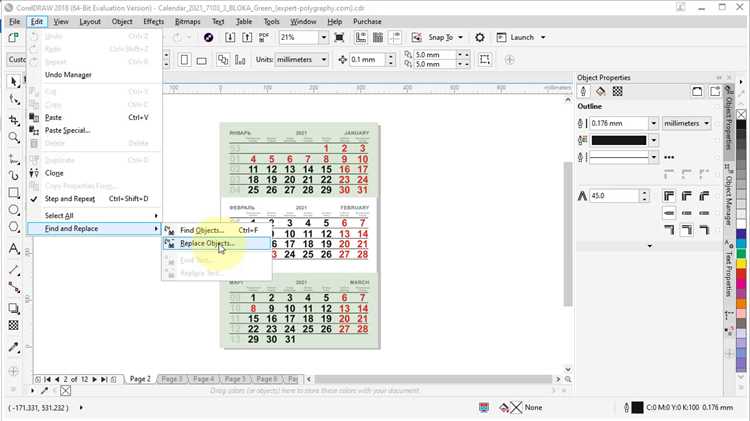The image size is (750, 421).
Task: Open the outline color dropdown
Action: (653, 140)
